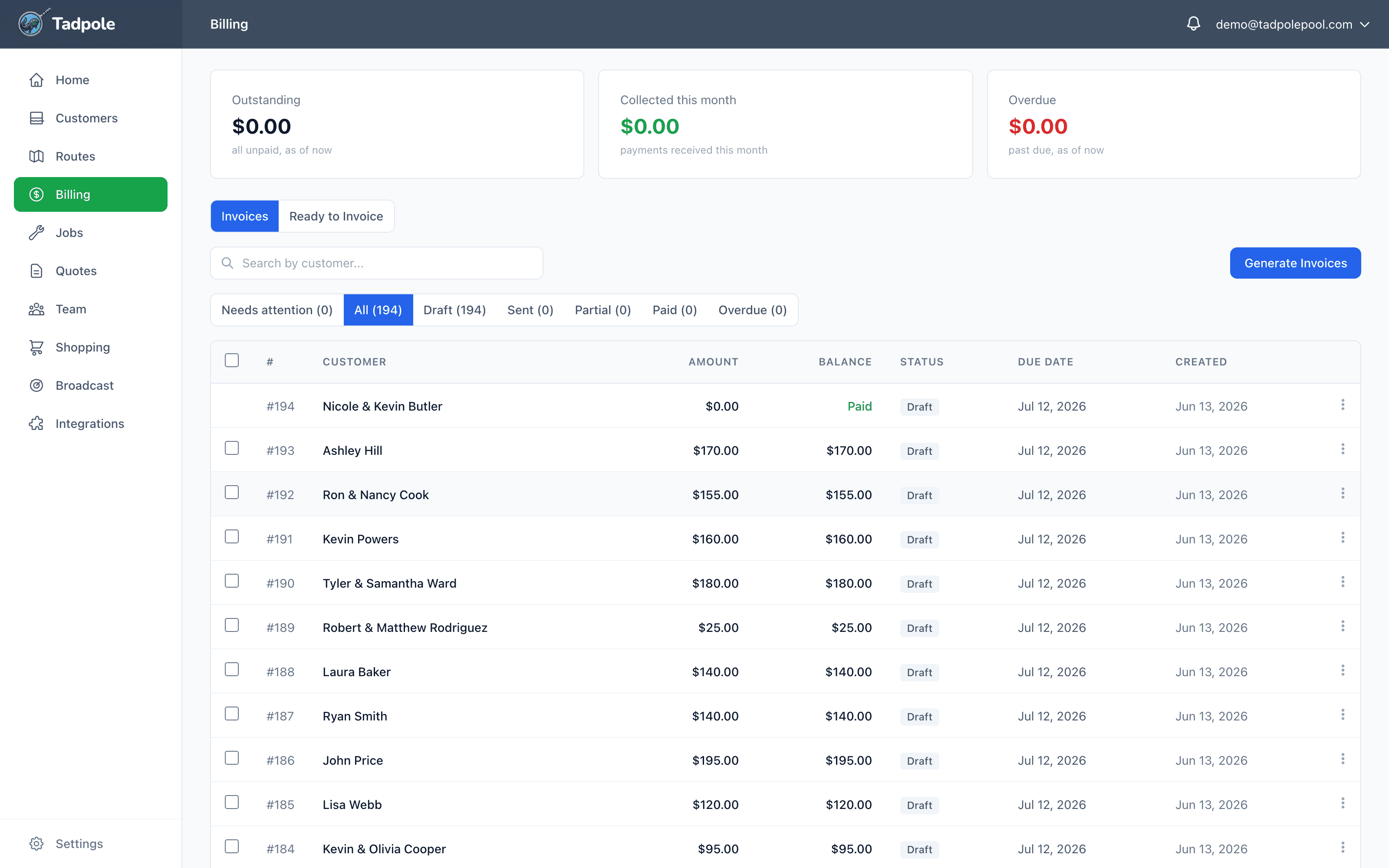Open actions menu for Ron & Nancy Cook
Screen dimensions: 1389x868
coord(1343,493)
